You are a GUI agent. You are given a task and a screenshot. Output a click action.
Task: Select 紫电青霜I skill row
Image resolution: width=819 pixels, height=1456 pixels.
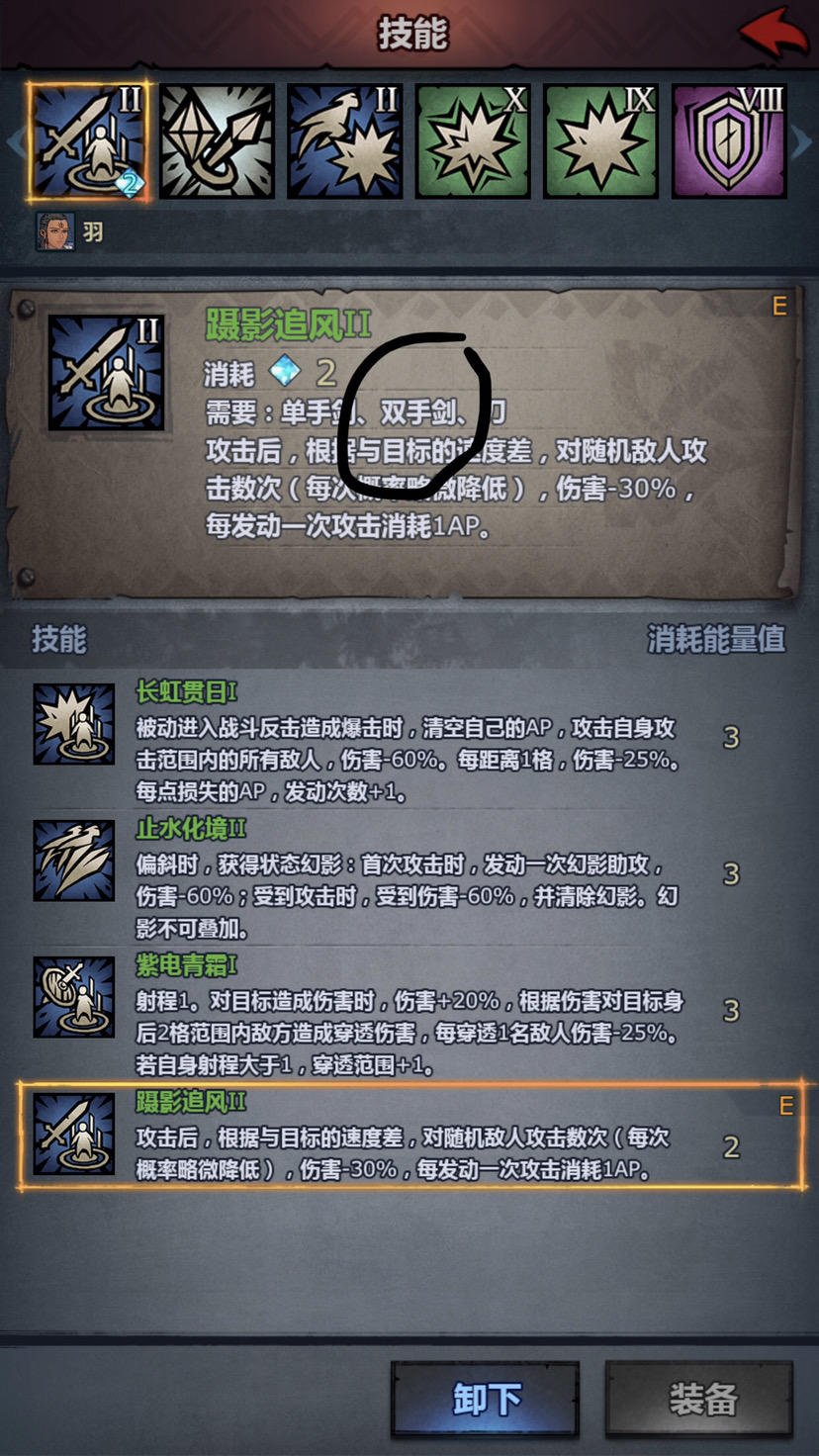(x=409, y=1014)
